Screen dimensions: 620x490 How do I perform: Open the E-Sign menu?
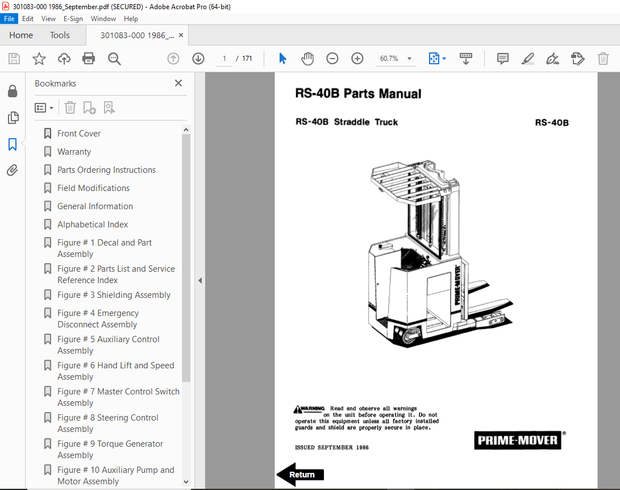73,19
